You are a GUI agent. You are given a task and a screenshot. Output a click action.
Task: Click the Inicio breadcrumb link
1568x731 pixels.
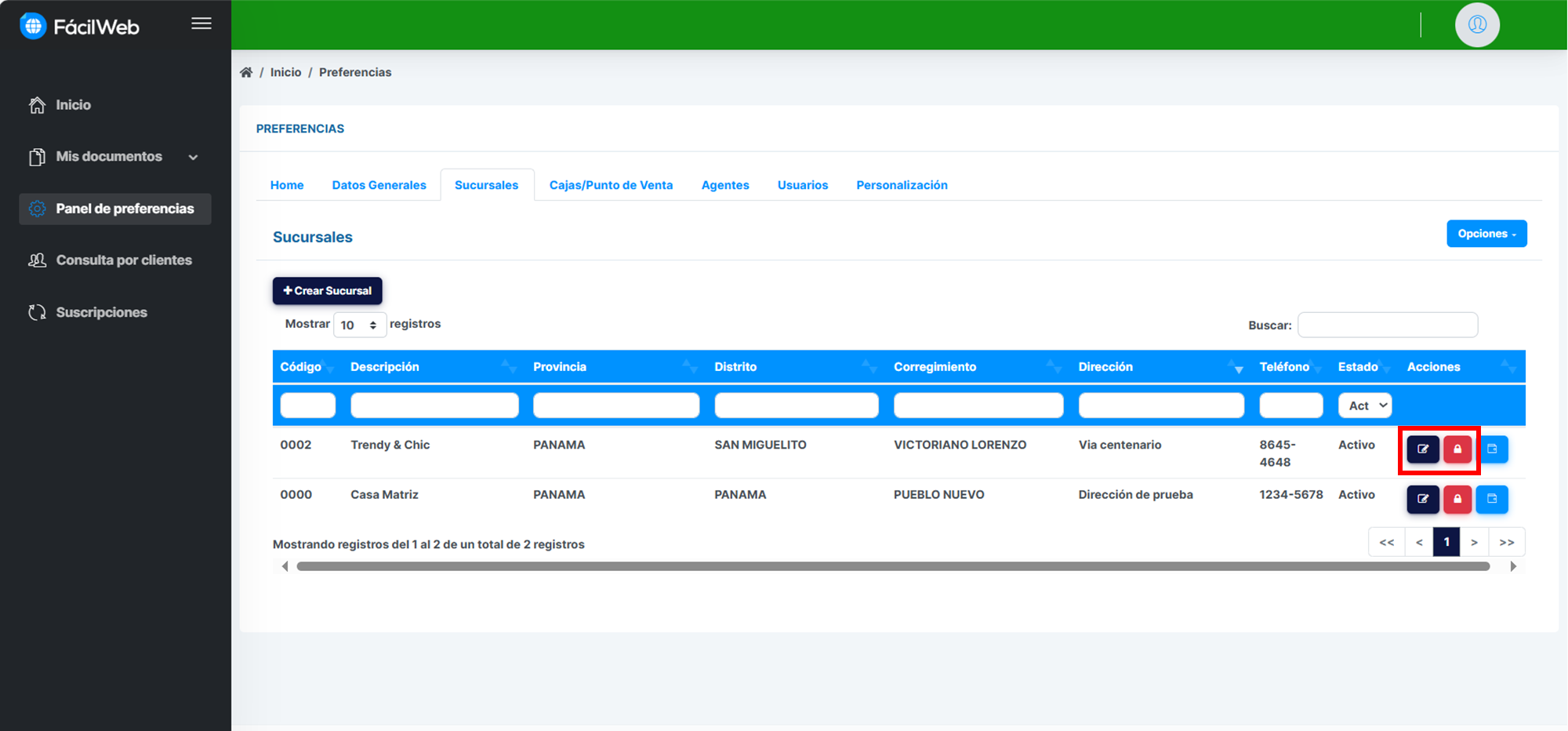285,72
